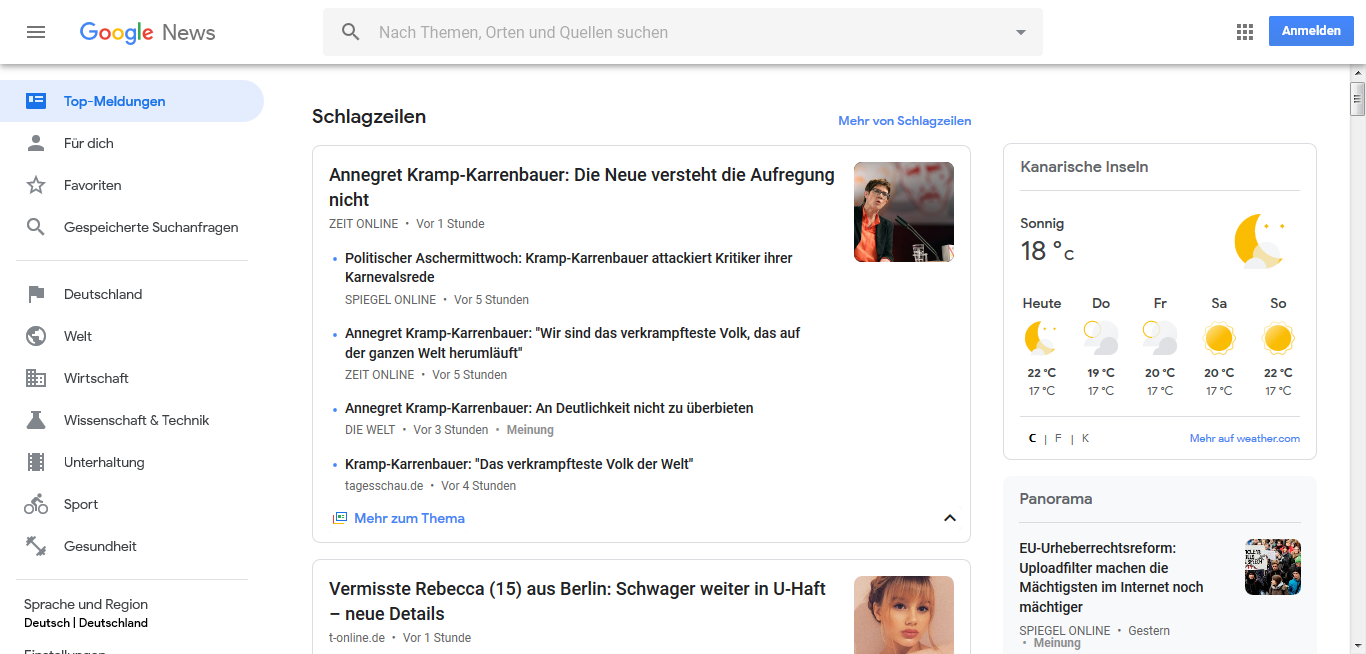Click the Deutschland flag icon

click(x=36, y=294)
